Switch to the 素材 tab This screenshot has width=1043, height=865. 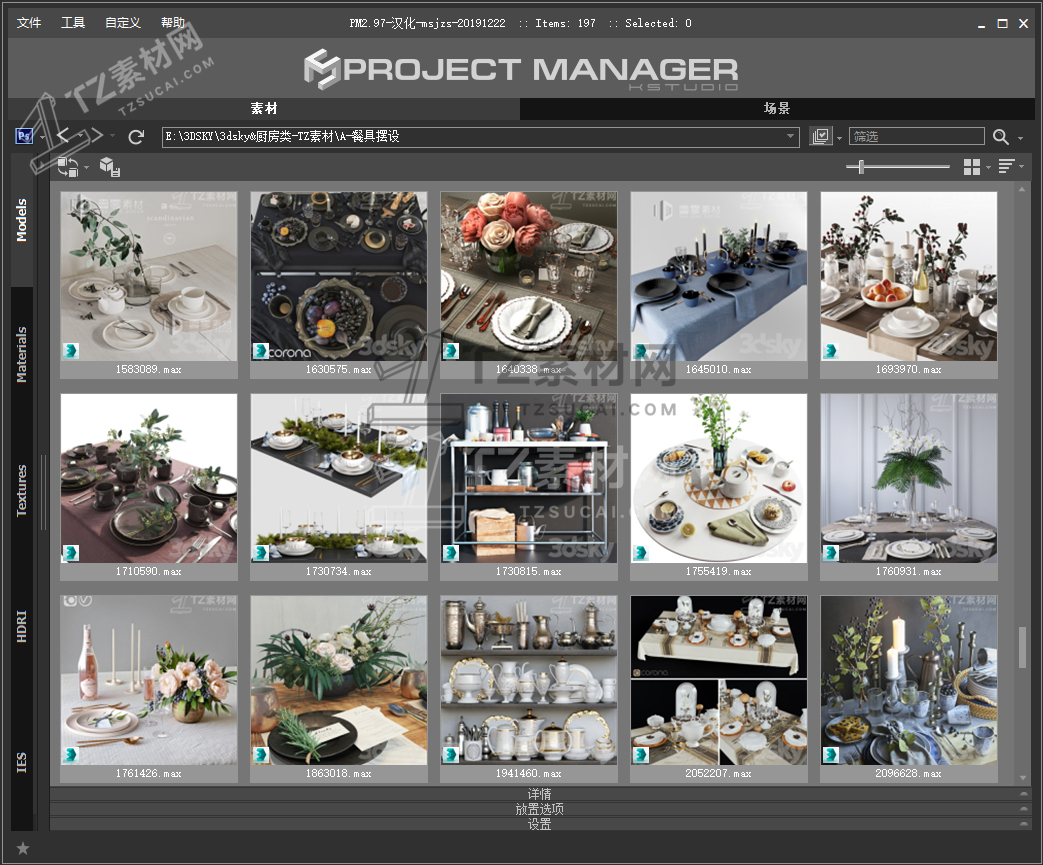(264, 108)
